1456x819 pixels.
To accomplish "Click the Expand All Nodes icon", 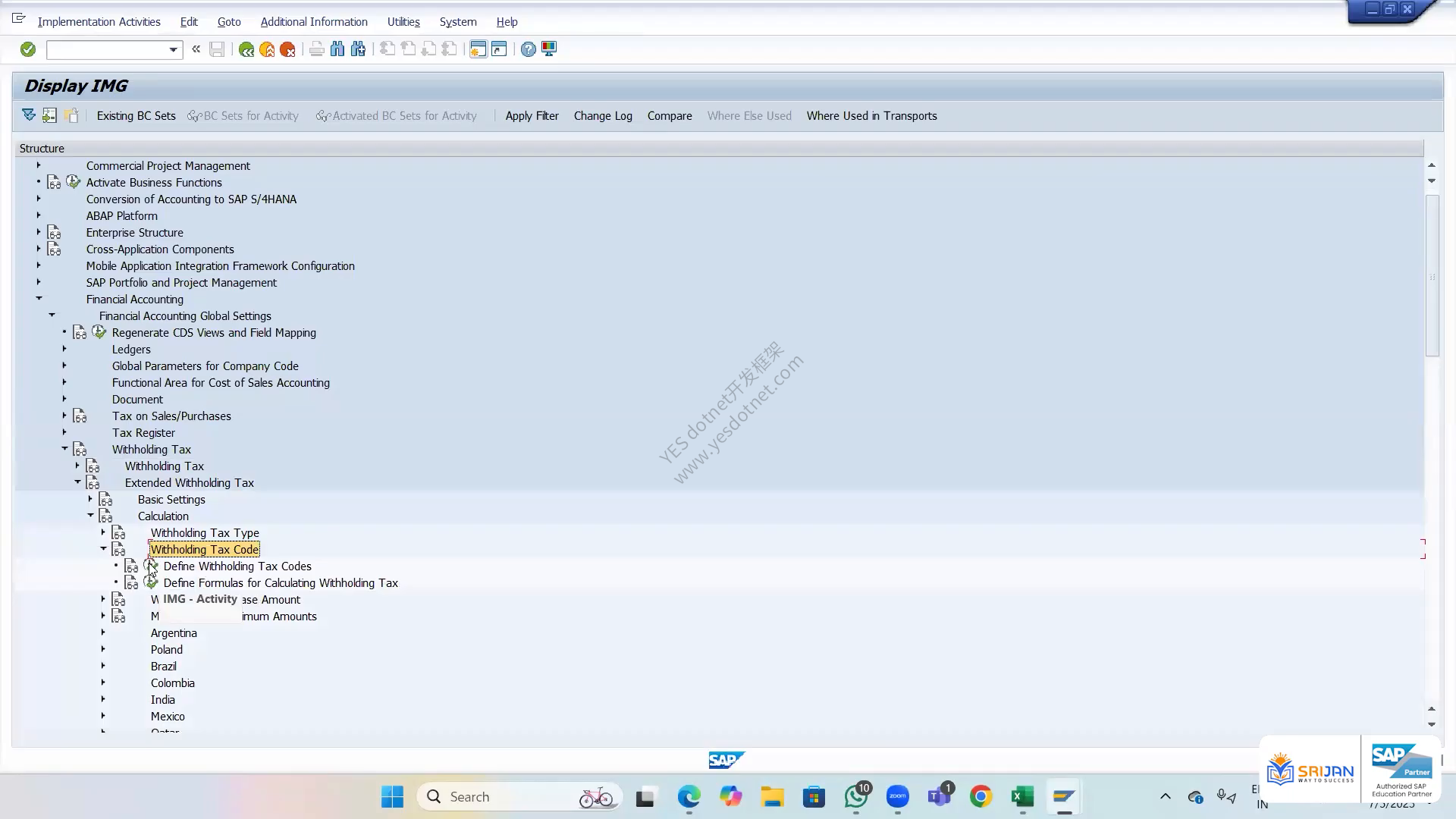I will [x=29, y=115].
